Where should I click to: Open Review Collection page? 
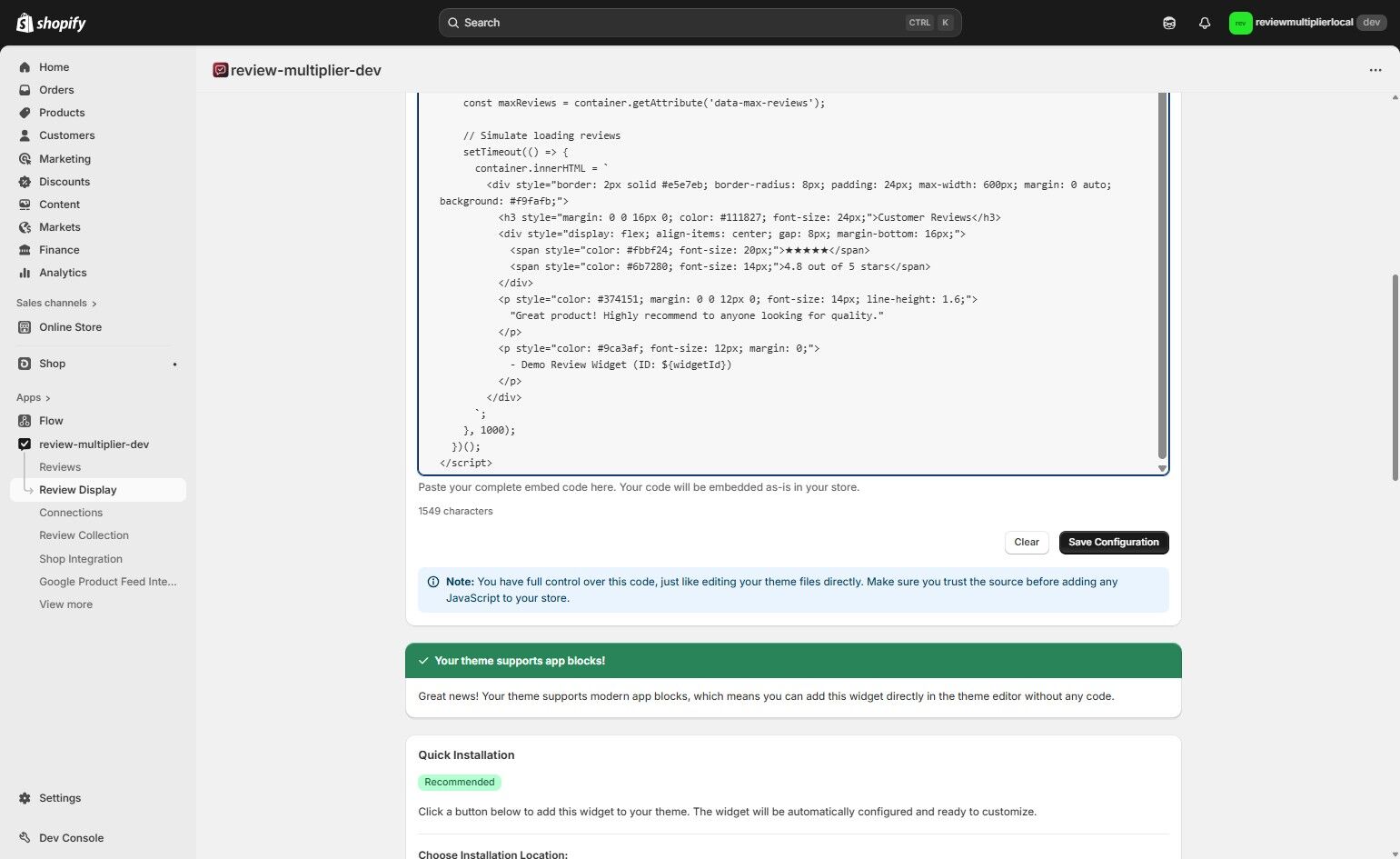pyautogui.click(x=84, y=535)
